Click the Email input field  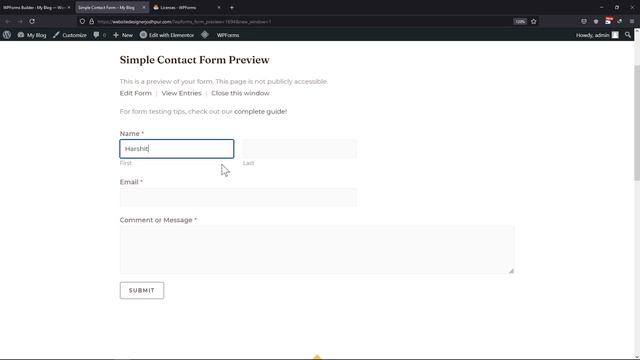tap(238, 197)
